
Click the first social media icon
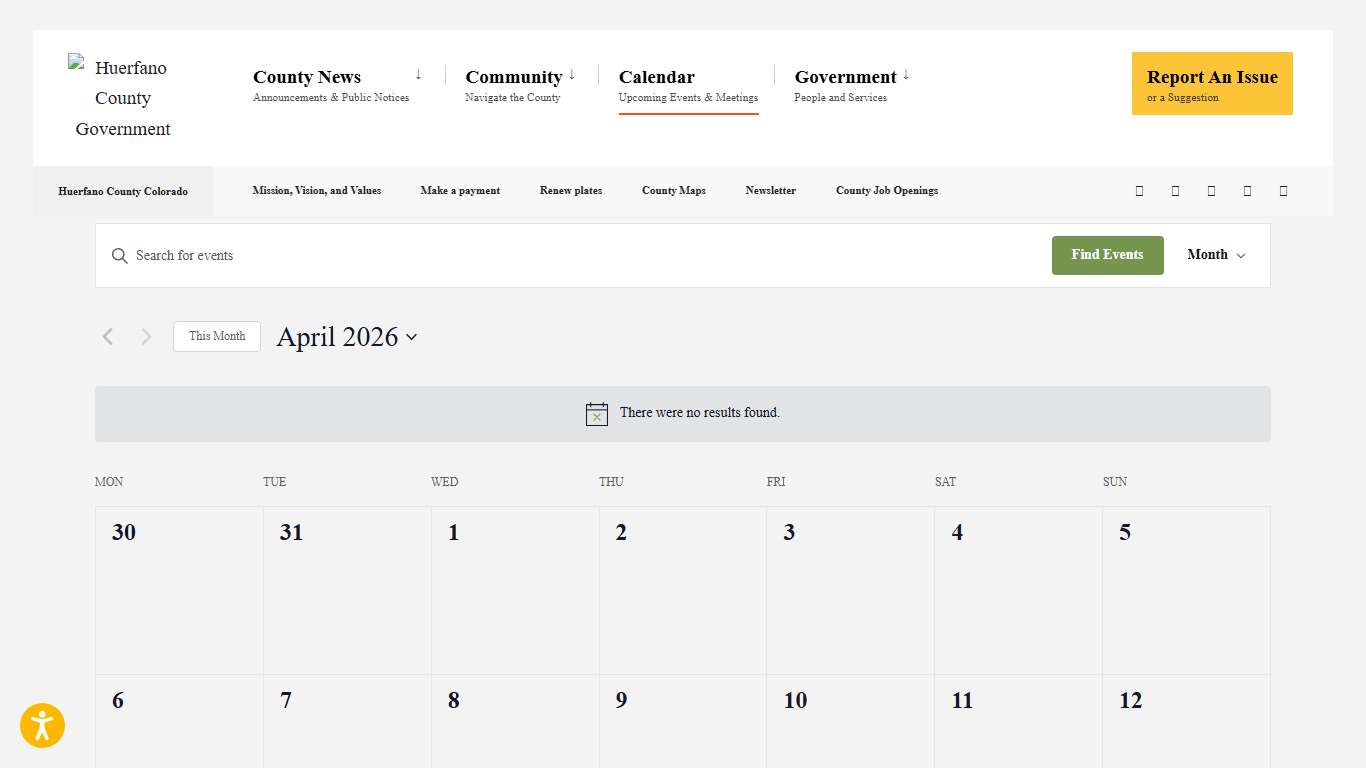pos(1139,191)
